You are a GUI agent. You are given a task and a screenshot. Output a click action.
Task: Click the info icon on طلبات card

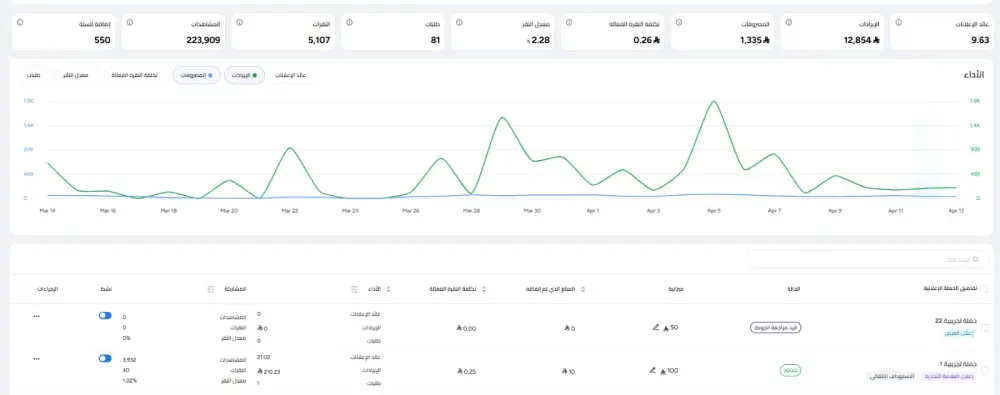click(349, 22)
